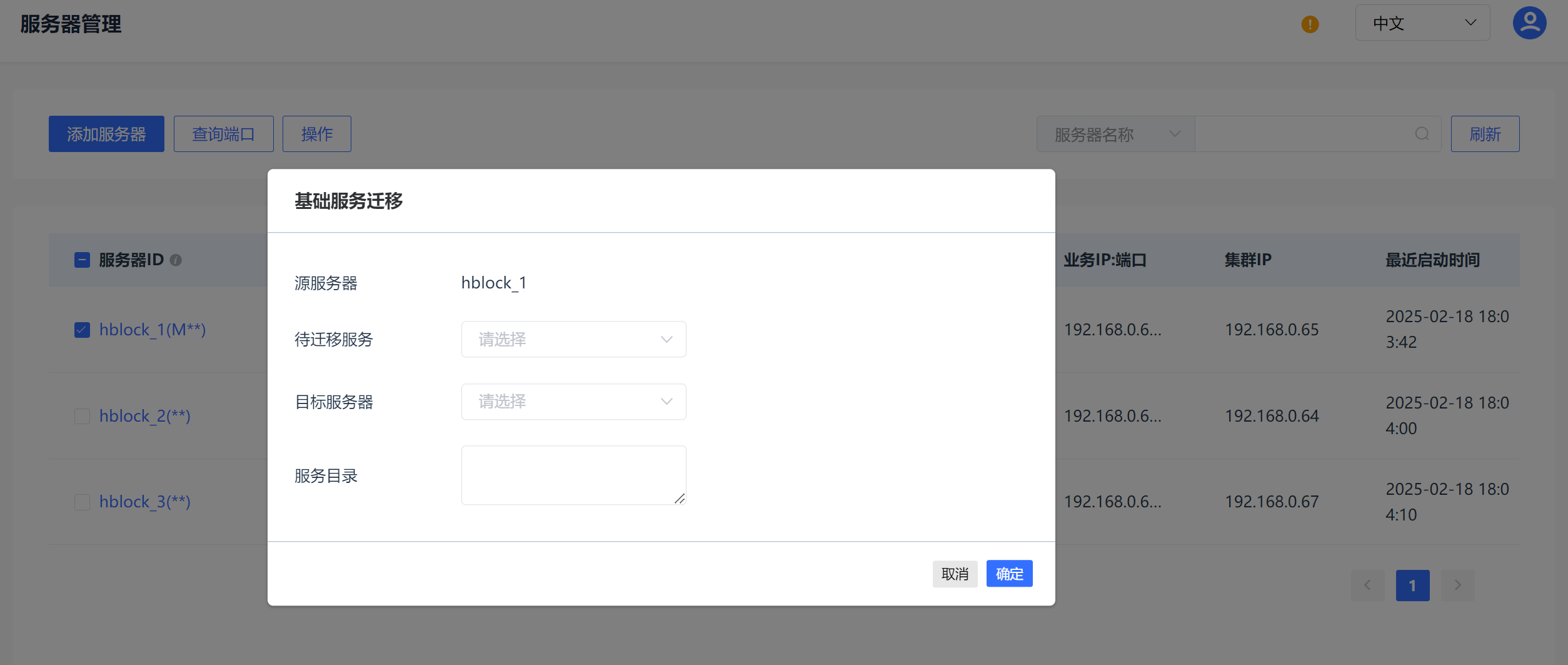Image resolution: width=1568 pixels, height=665 pixels.
Task: Click the 最近启动时间 column header
Action: pyautogui.click(x=1432, y=260)
